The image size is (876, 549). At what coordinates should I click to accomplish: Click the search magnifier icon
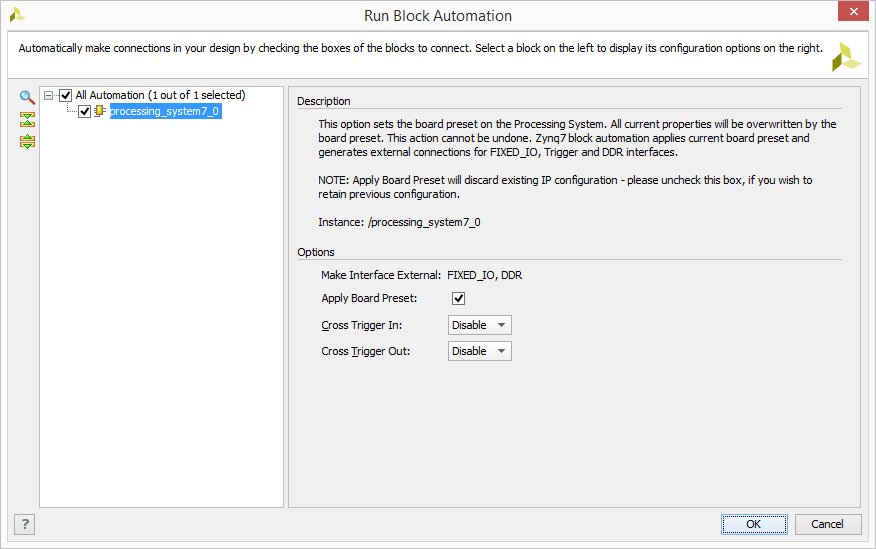coord(27,97)
